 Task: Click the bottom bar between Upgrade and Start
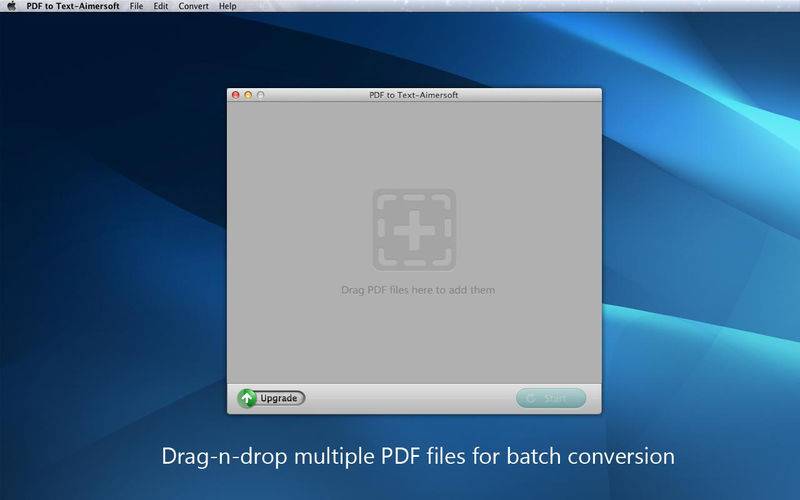(410, 398)
